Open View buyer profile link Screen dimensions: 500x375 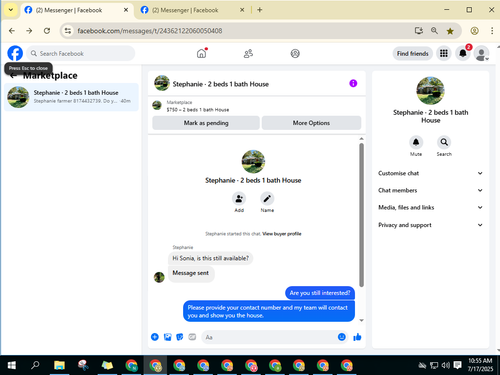[x=282, y=234]
